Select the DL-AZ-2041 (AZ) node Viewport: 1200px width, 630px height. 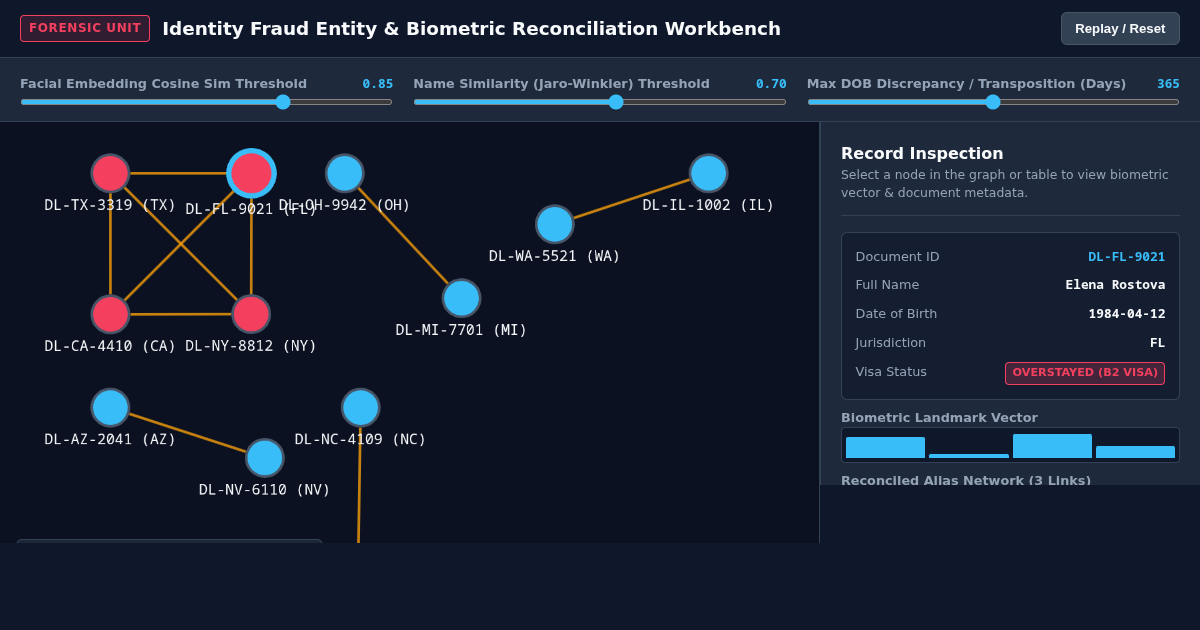click(110, 407)
